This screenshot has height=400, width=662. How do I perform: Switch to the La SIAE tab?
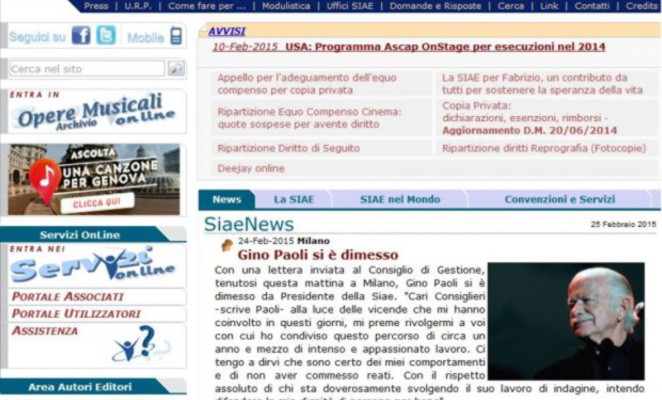293,199
